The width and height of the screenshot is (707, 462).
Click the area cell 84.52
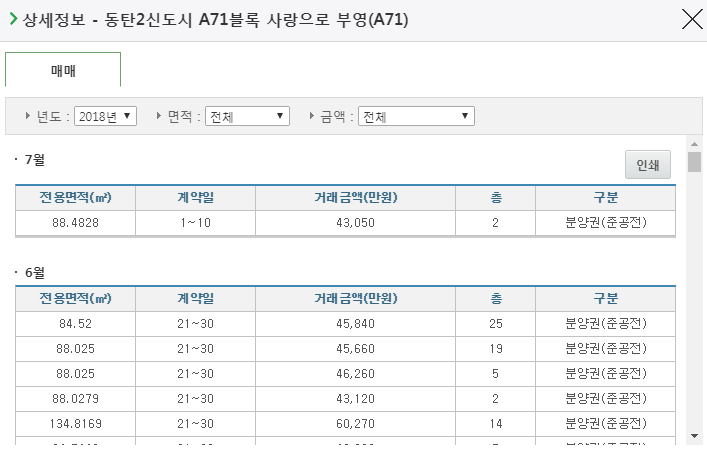tap(75, 324)
